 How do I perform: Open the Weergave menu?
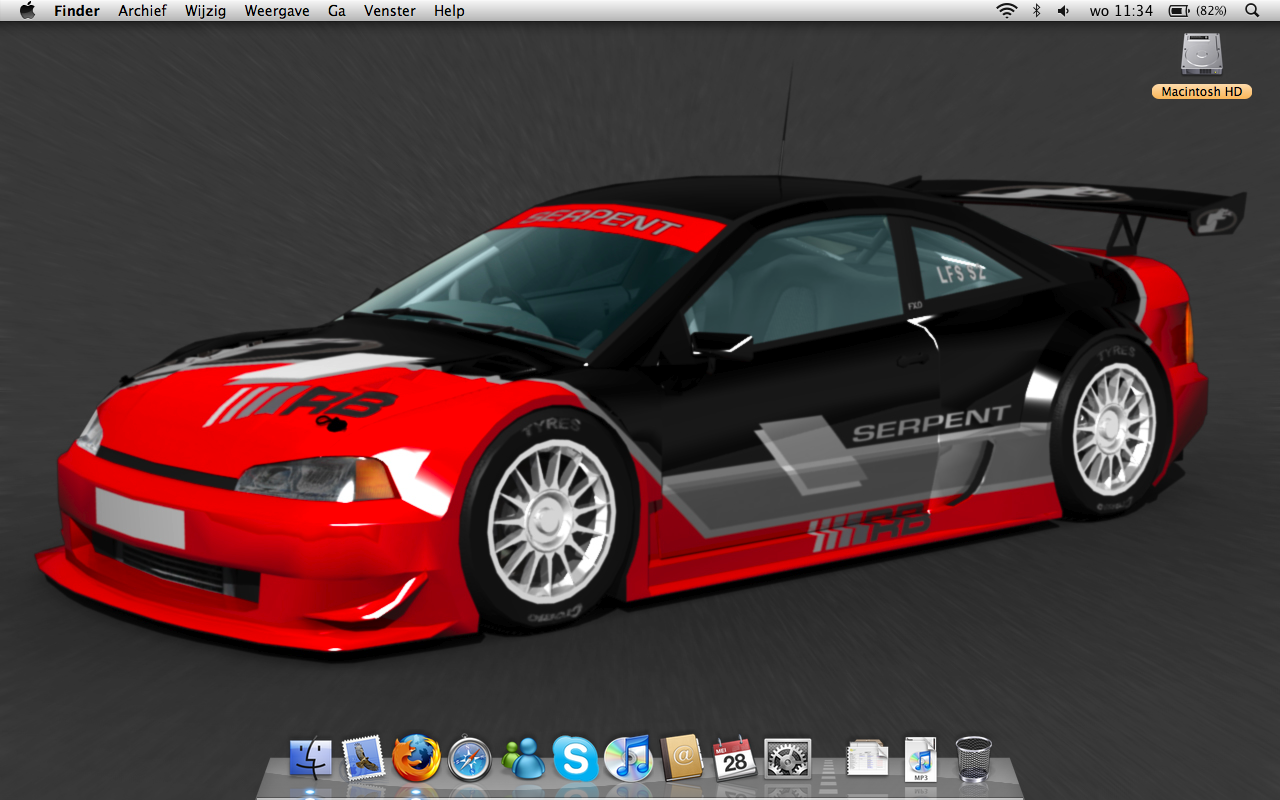click(277, 11)
